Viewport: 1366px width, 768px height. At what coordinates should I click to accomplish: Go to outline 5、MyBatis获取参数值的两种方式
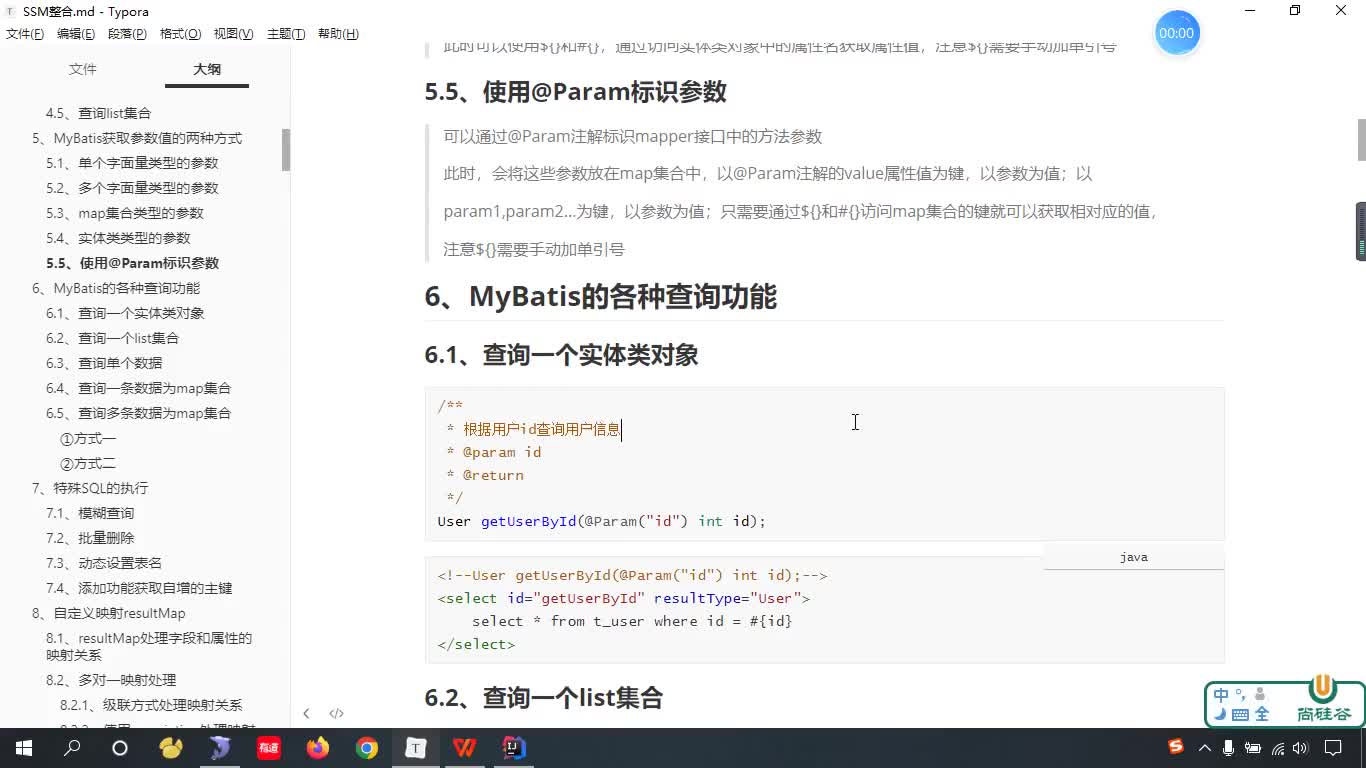coord(137,138)
